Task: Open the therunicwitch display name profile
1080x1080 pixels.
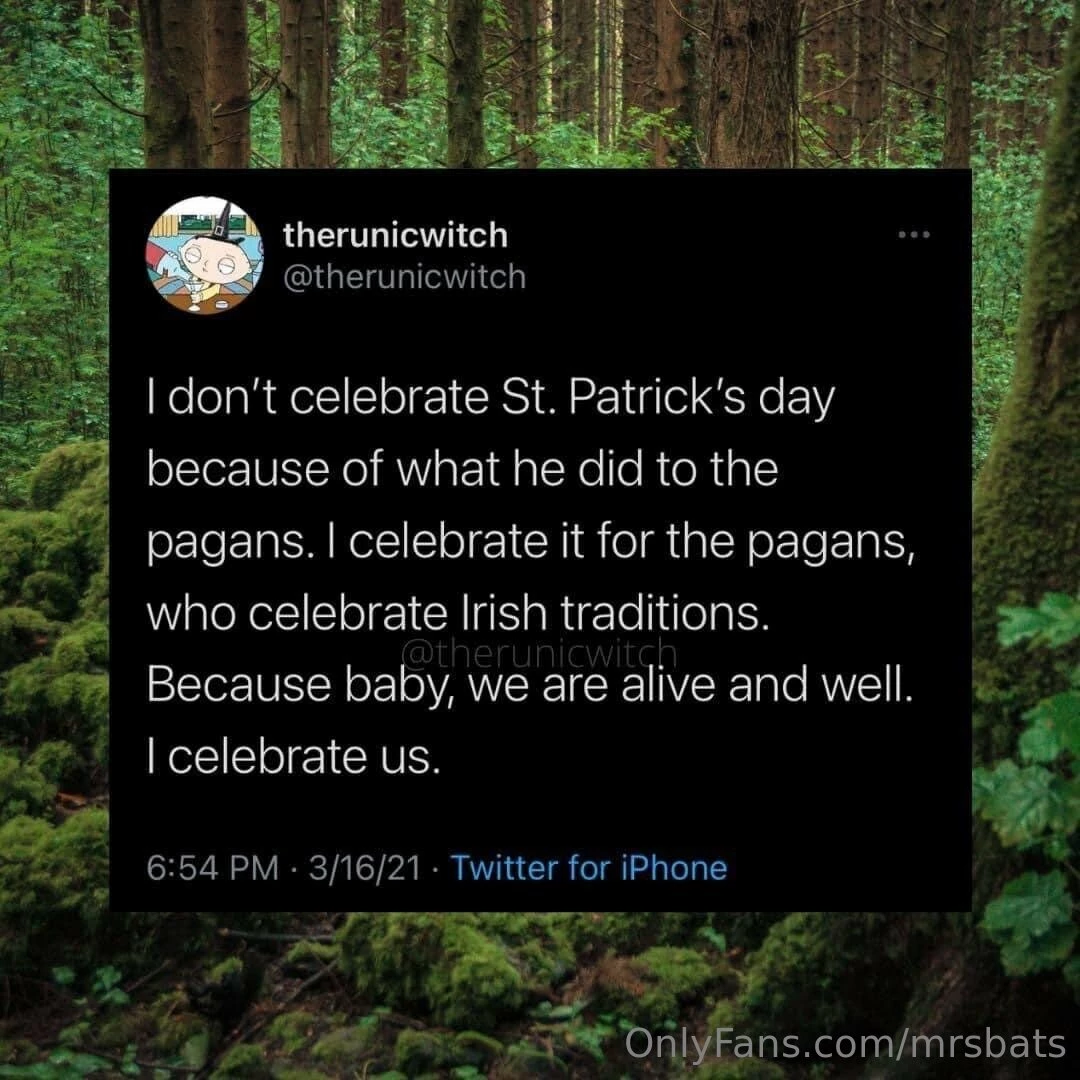Action: pos(395,235)
